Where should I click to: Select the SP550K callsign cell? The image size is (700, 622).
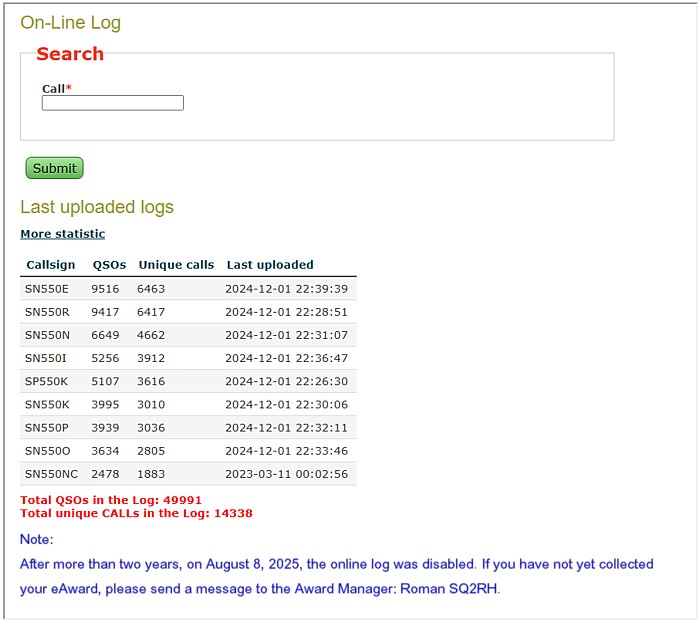tap(46, 381)
